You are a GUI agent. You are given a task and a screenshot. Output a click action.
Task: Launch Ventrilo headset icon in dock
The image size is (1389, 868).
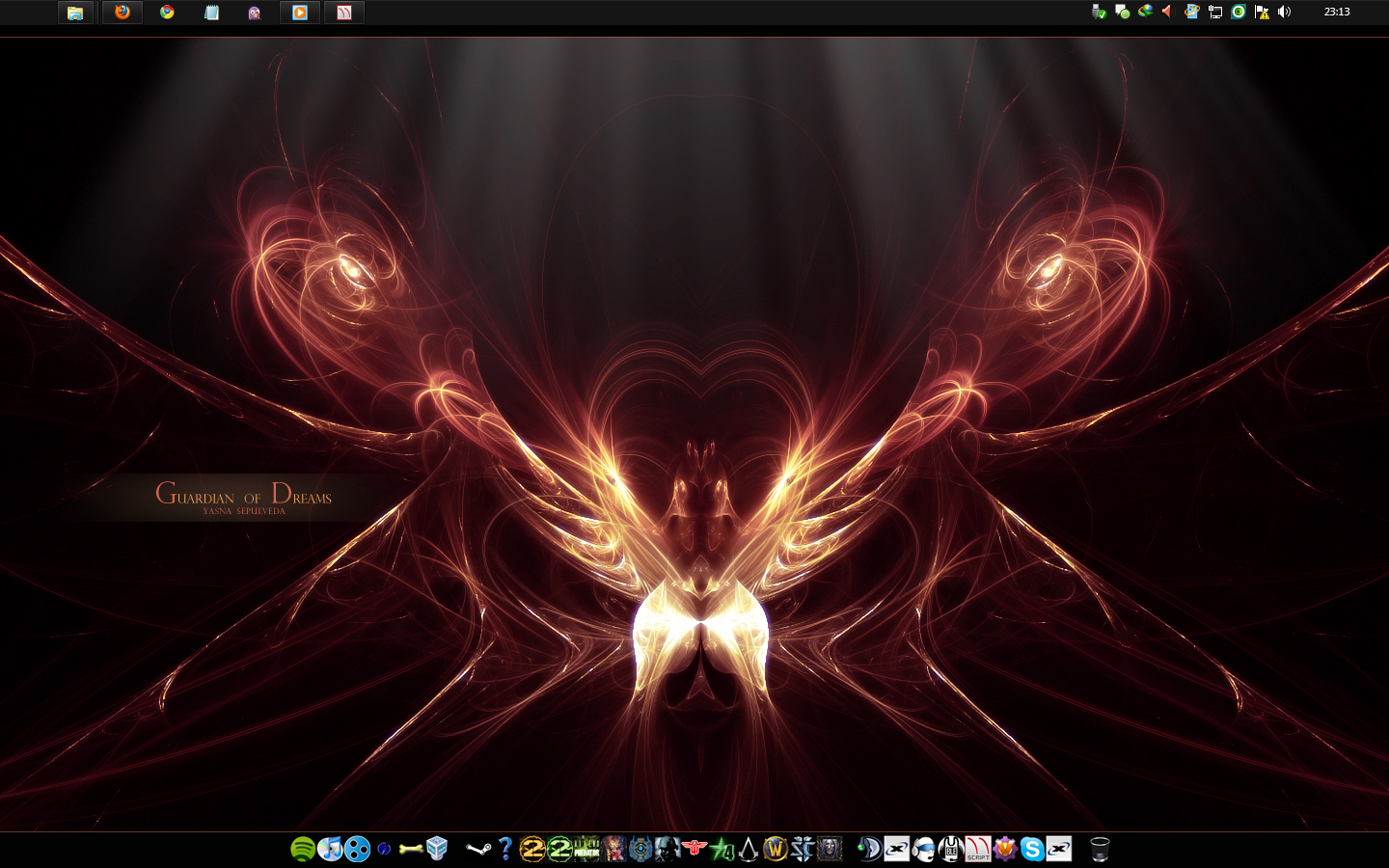tap(924, 849)
